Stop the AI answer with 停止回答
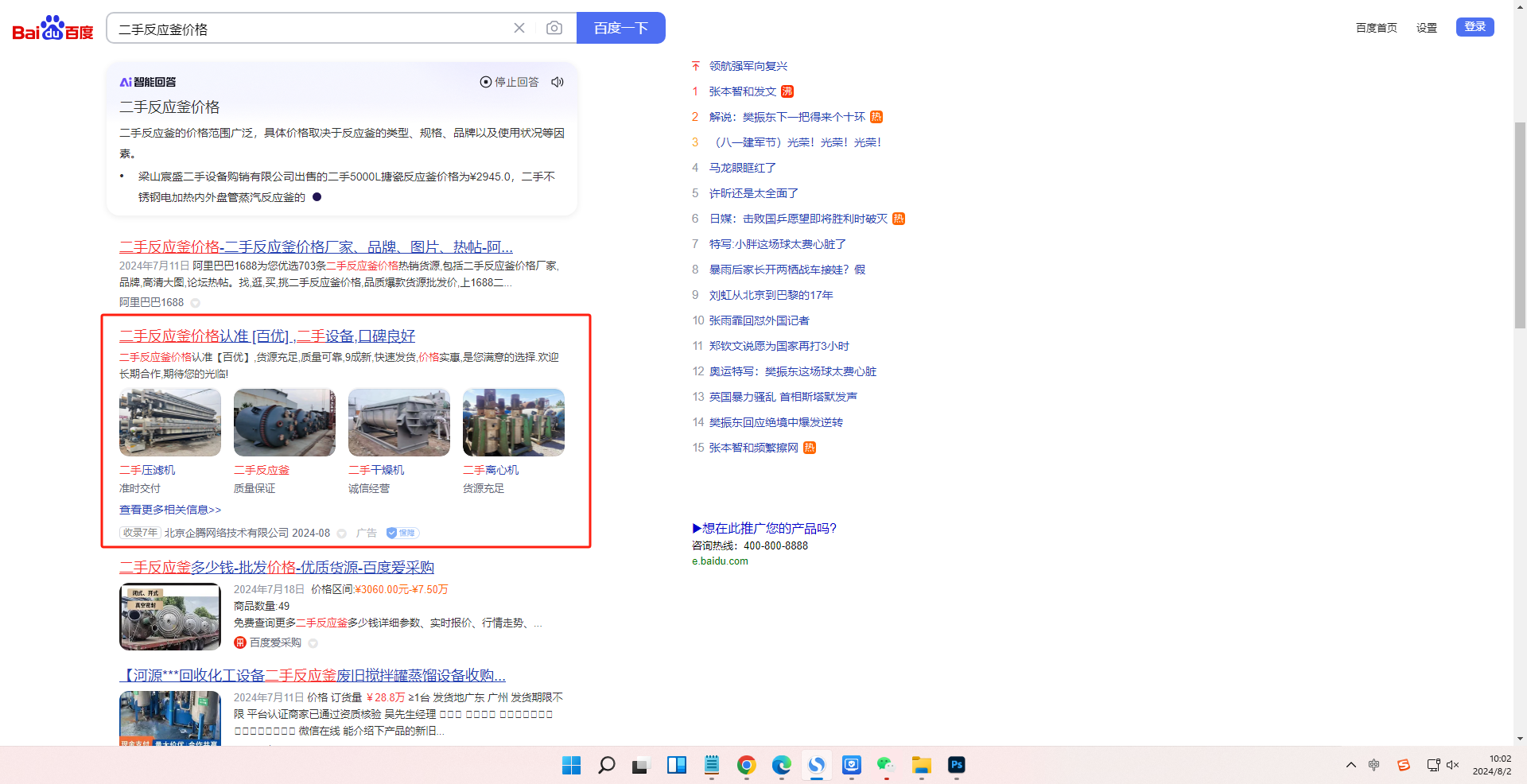The height and width of the screenshot is (784, 1527). 509,82
